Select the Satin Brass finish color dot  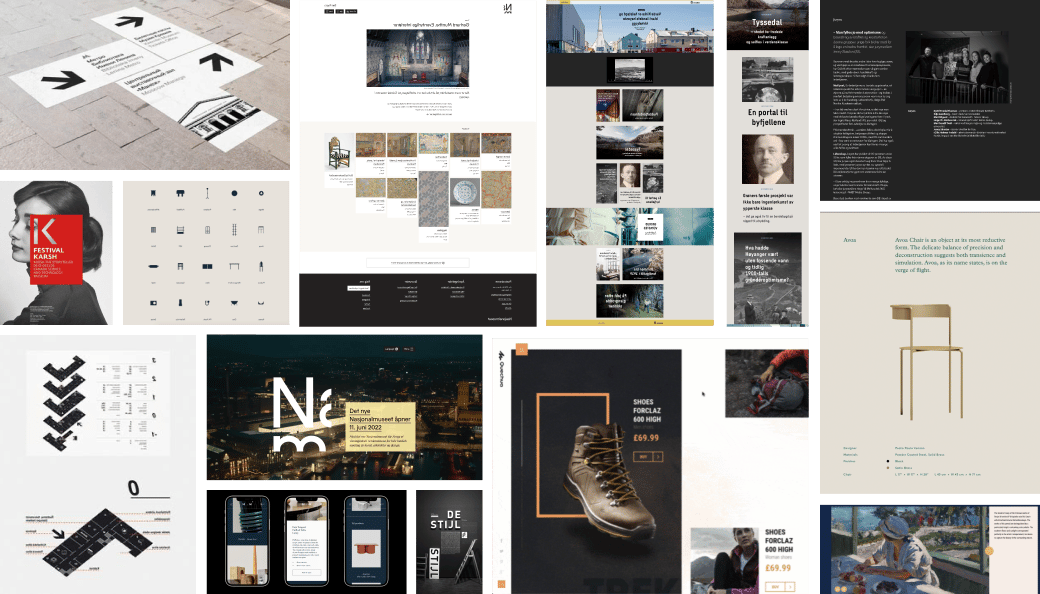coord(889,468)
